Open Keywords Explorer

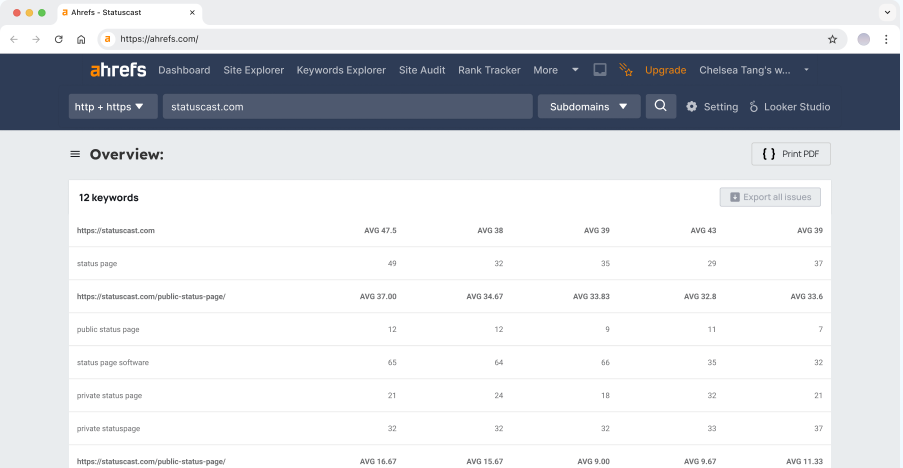[x=341, y=70]
